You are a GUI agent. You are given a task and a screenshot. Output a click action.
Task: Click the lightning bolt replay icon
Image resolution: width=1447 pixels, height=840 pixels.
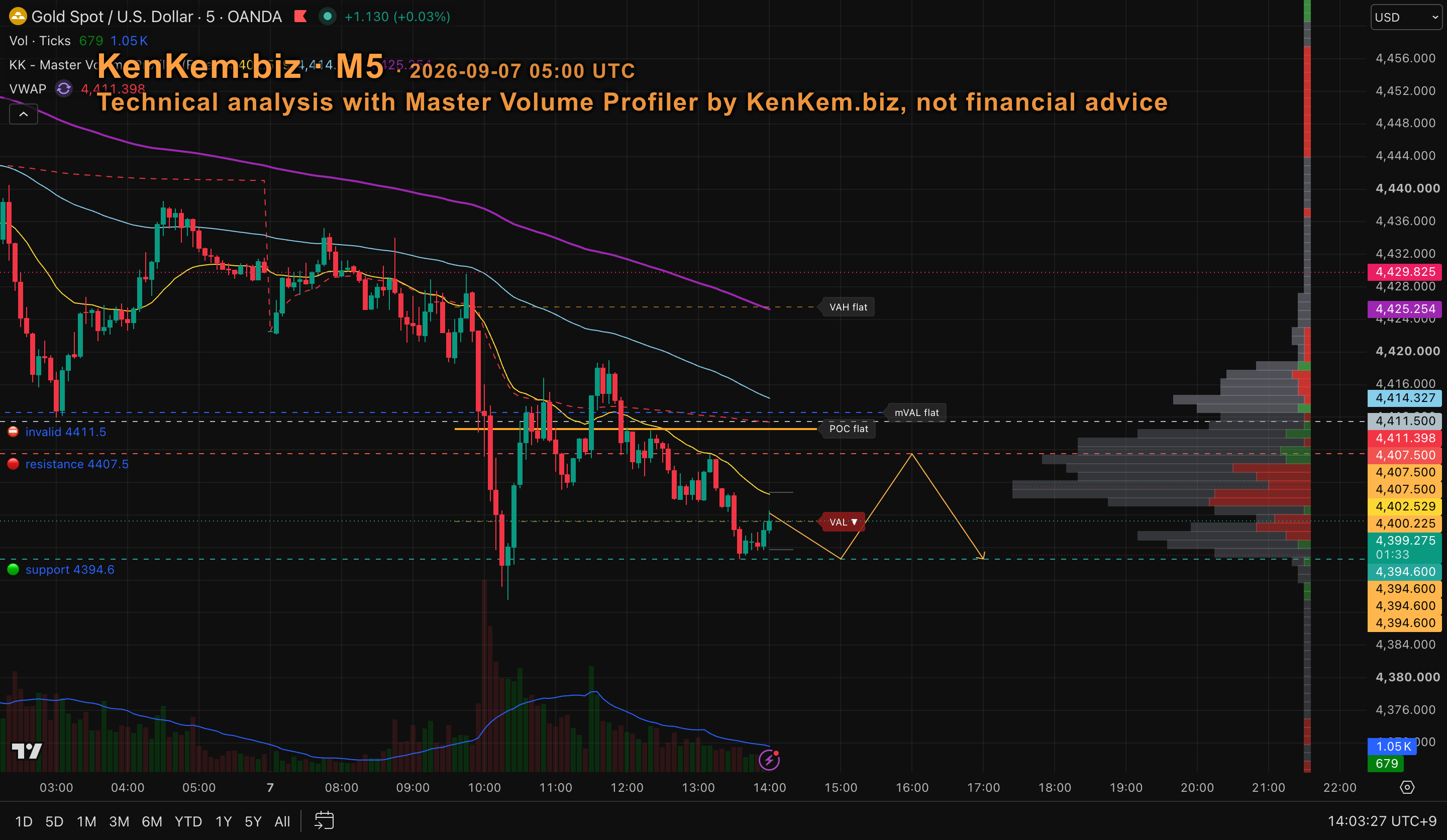coord(769,760)
